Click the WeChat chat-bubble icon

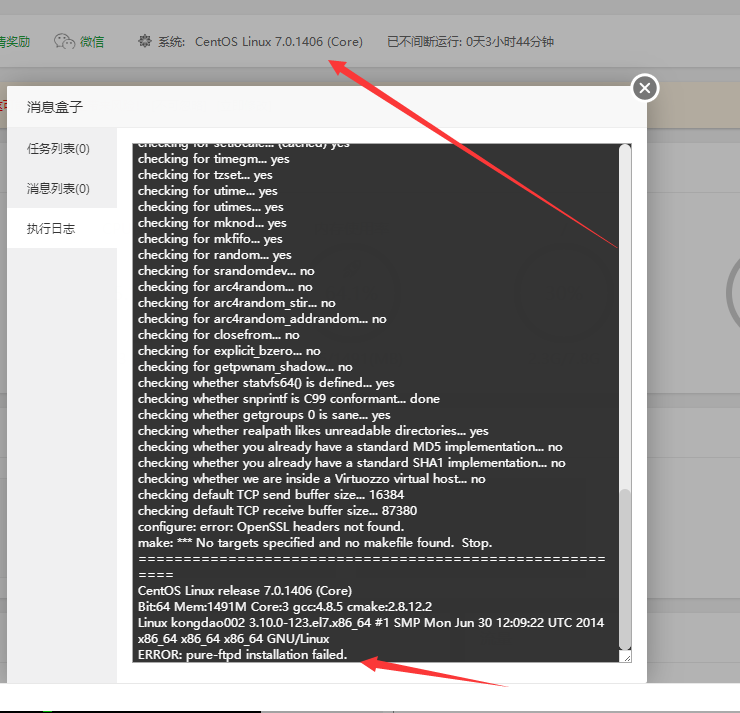click(x=64, y=42)
